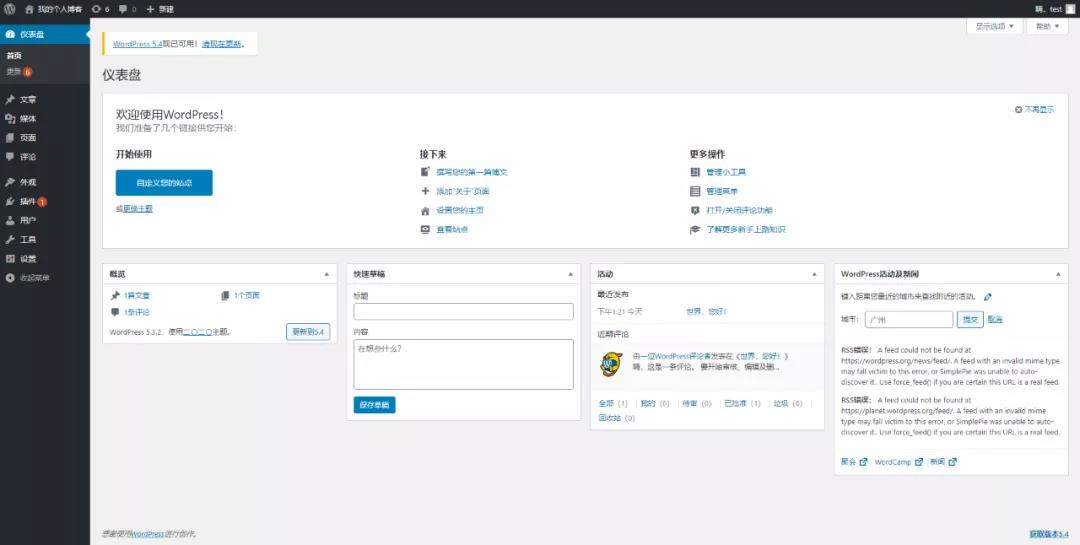Collapse the 快速草稿 widget arrow

[571, 274]
